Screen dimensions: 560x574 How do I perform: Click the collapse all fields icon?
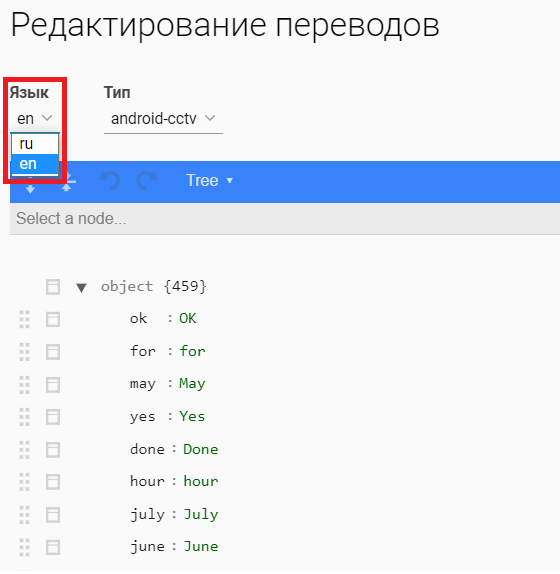[x=67, y=181]
